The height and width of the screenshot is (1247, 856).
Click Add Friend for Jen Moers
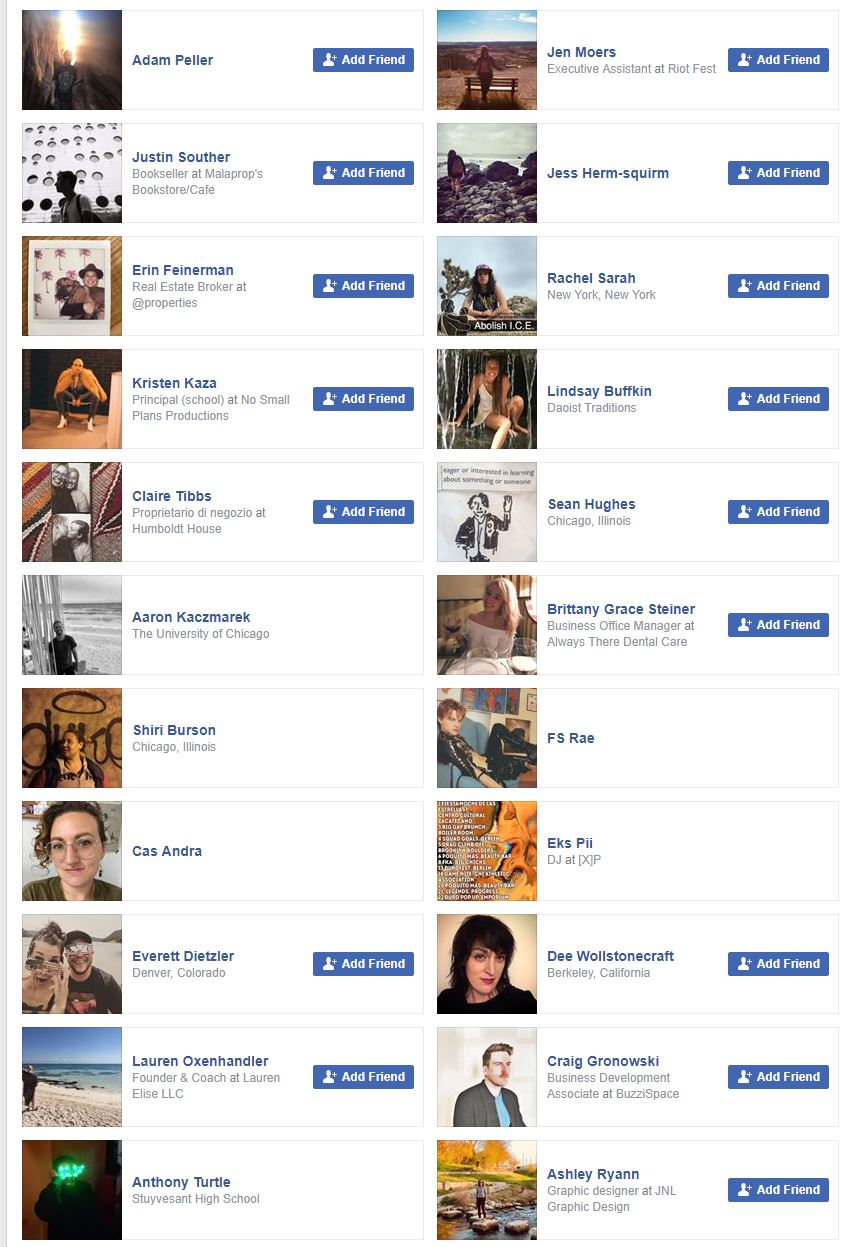pos(778,60)
